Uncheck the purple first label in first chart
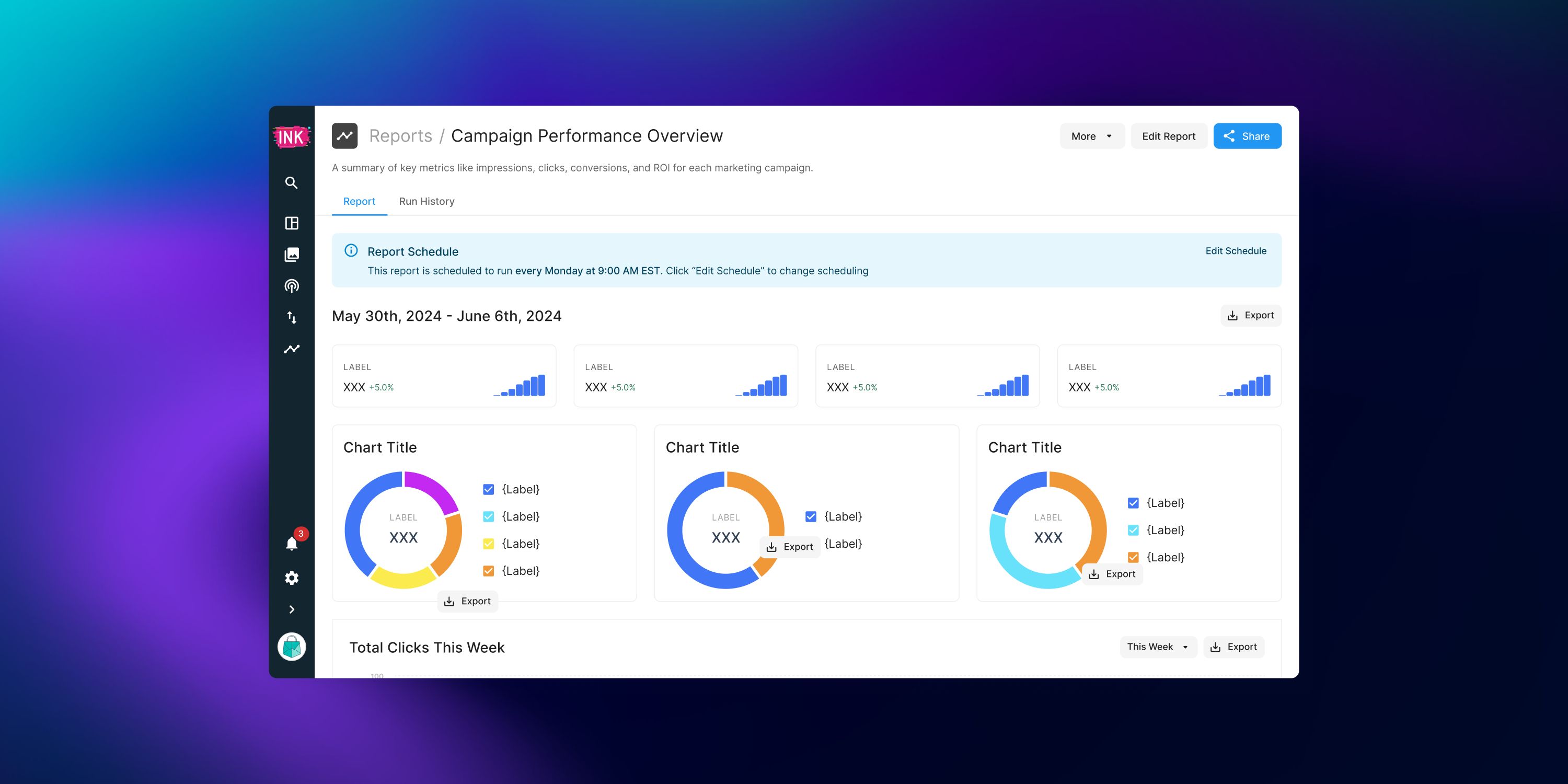The height and width of the screenshot is (784, 1568). click(488, 489)
